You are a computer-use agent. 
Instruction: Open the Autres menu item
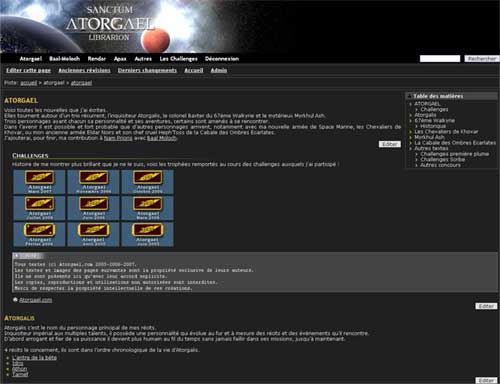[143, 59]
